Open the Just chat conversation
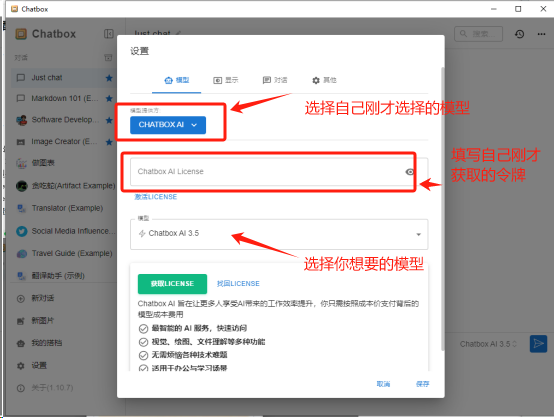 click(64, 78)
